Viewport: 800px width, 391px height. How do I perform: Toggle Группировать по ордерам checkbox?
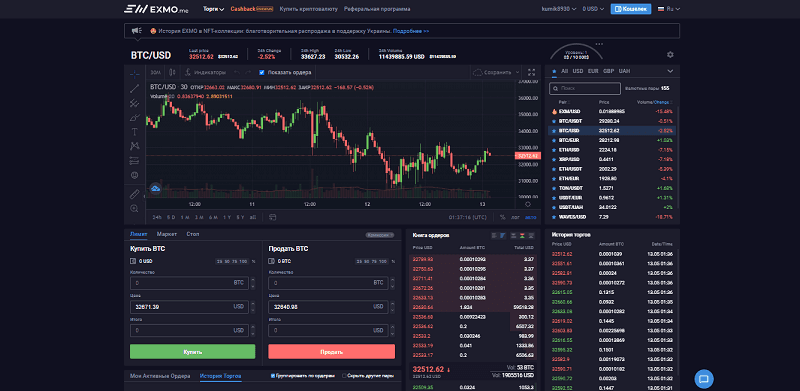pos(273,376)
